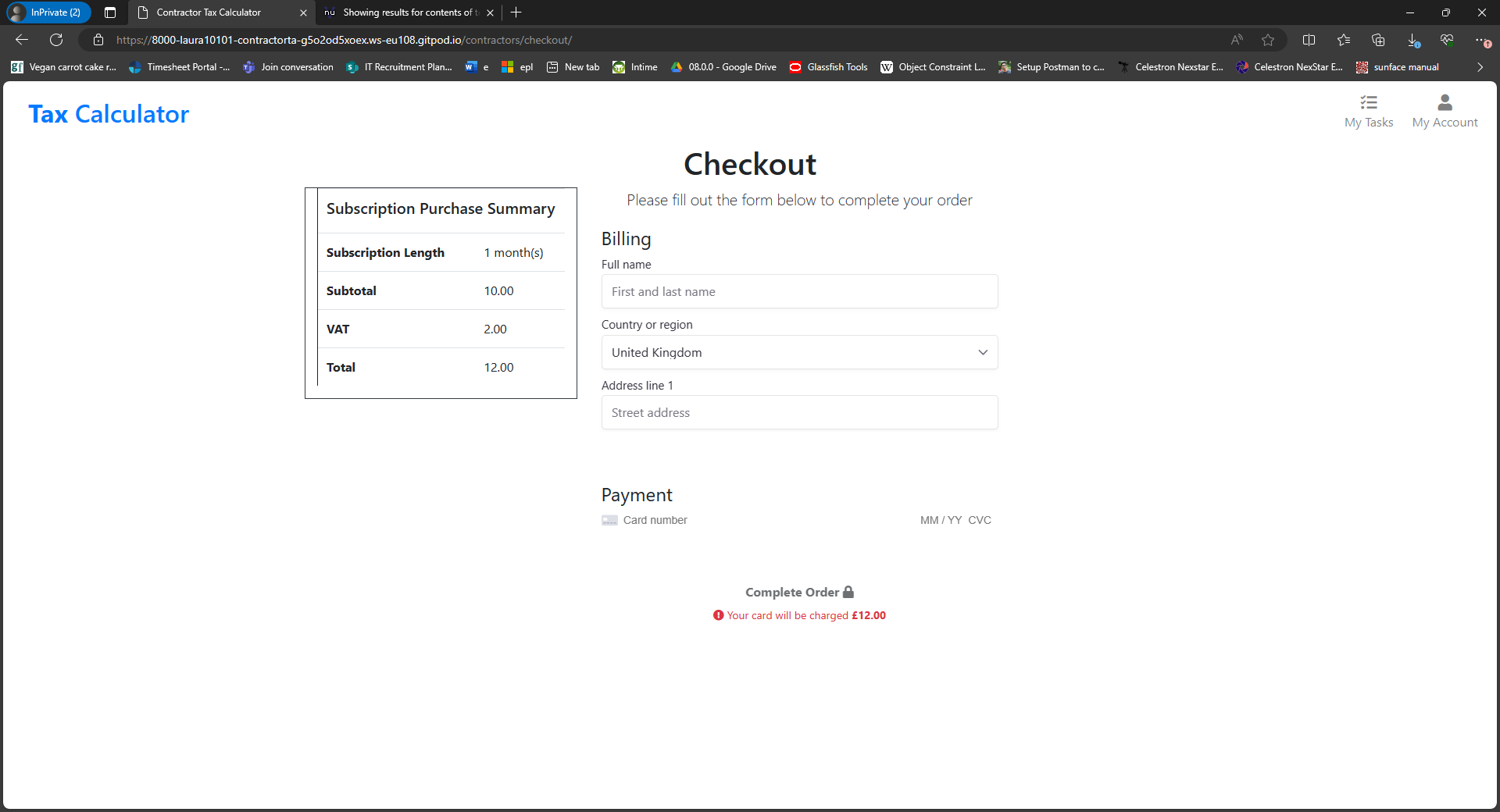Image resolution: width=1500 pixels, height=812 pixels.
Task: Click Complete Order button
Action: 799,592
